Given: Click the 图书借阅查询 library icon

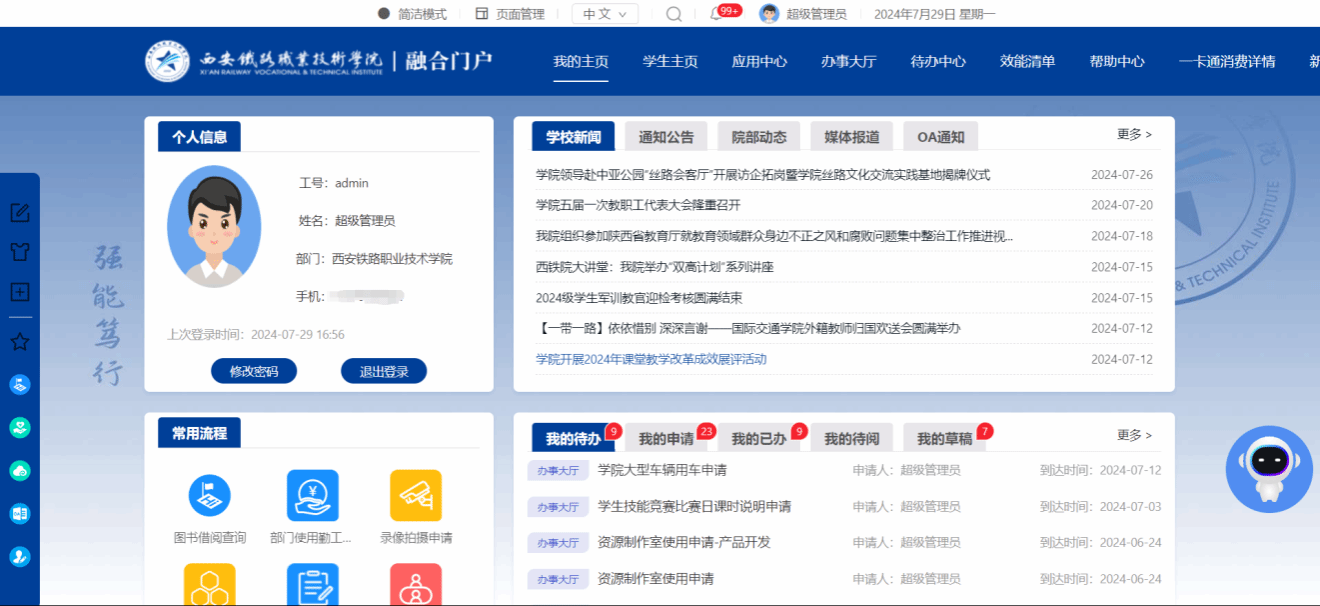Looking at the screenshot, I should (x=210, y=496).
